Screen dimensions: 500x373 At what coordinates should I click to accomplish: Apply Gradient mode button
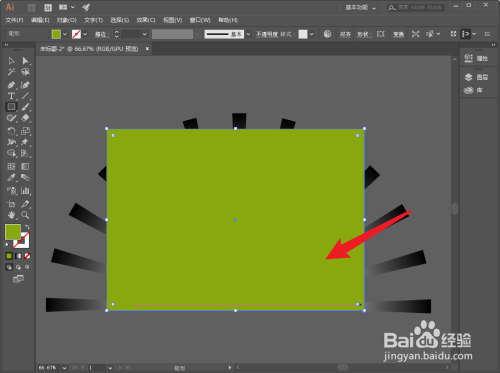point(18,256)
